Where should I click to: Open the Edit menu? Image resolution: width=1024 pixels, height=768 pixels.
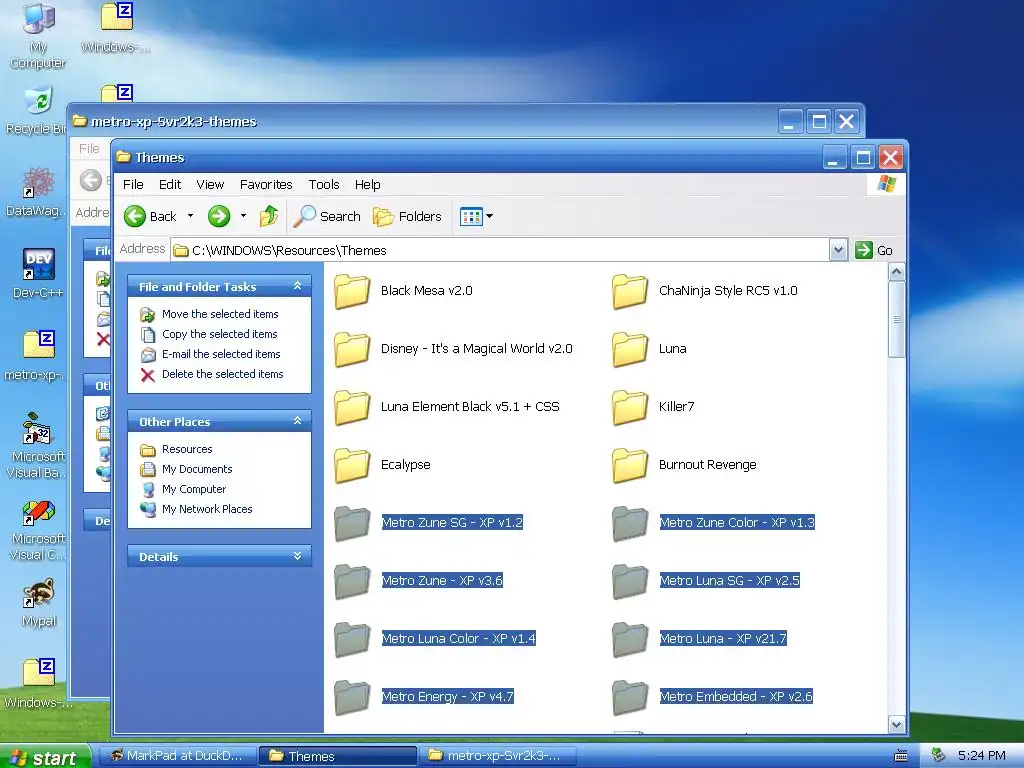click(170, 185)
